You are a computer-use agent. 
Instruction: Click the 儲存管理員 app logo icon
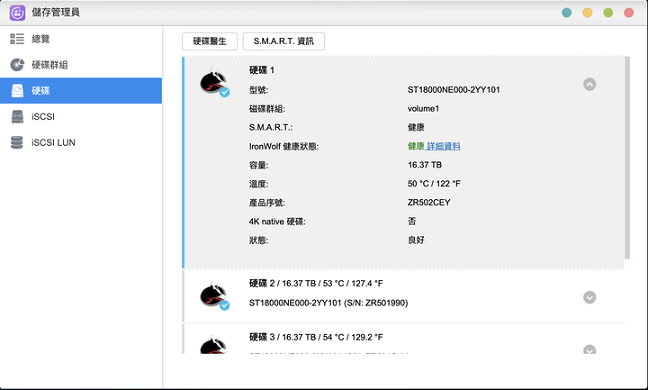pos(17,13)
